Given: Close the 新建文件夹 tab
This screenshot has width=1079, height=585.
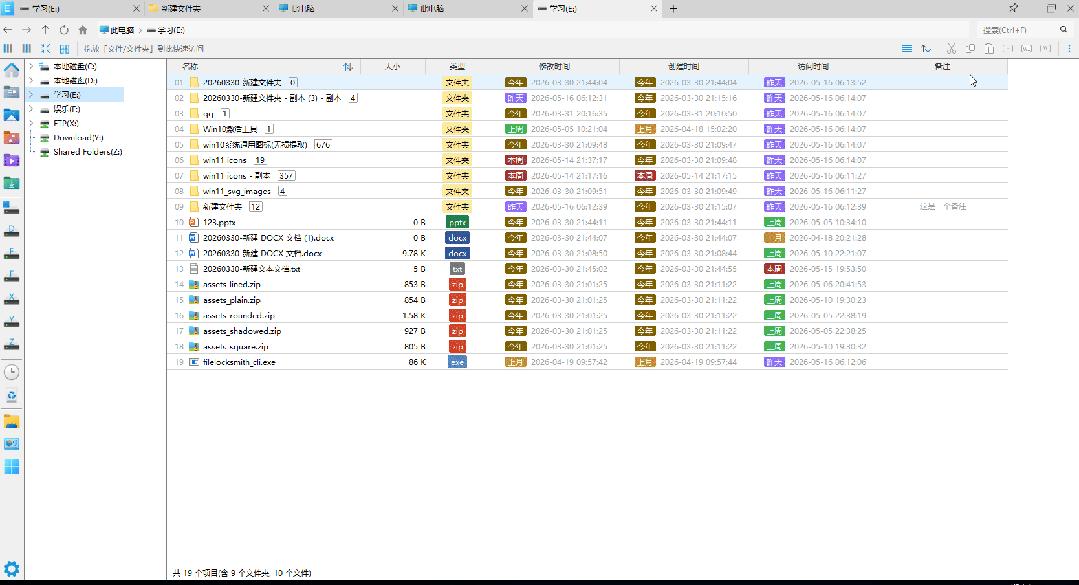Looking at the screenshot, I should tap(266, 8).
